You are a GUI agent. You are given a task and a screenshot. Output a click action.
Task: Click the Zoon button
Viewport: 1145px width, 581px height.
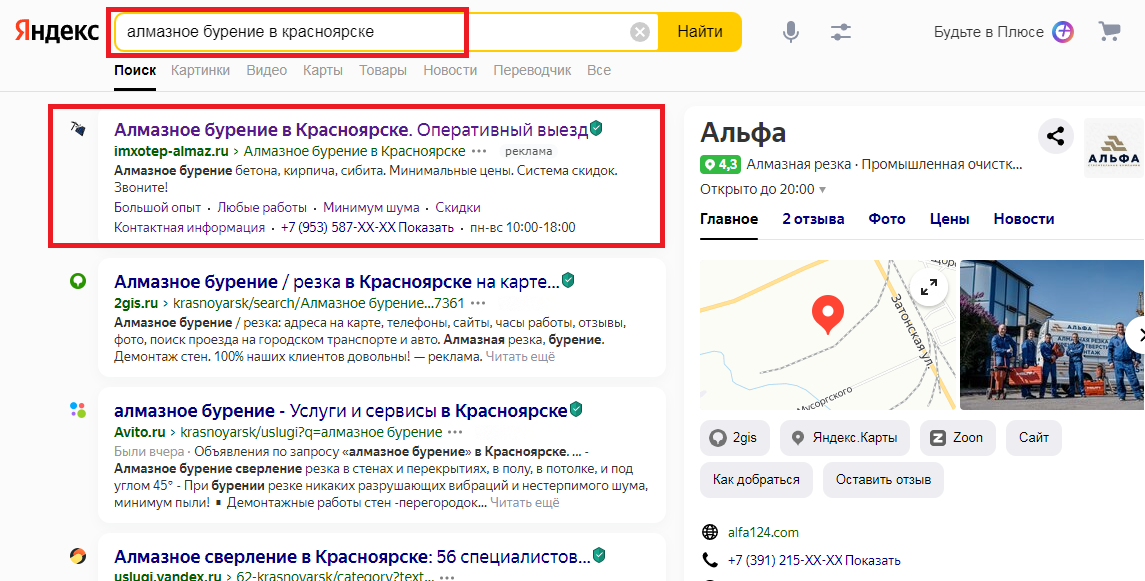957,438
